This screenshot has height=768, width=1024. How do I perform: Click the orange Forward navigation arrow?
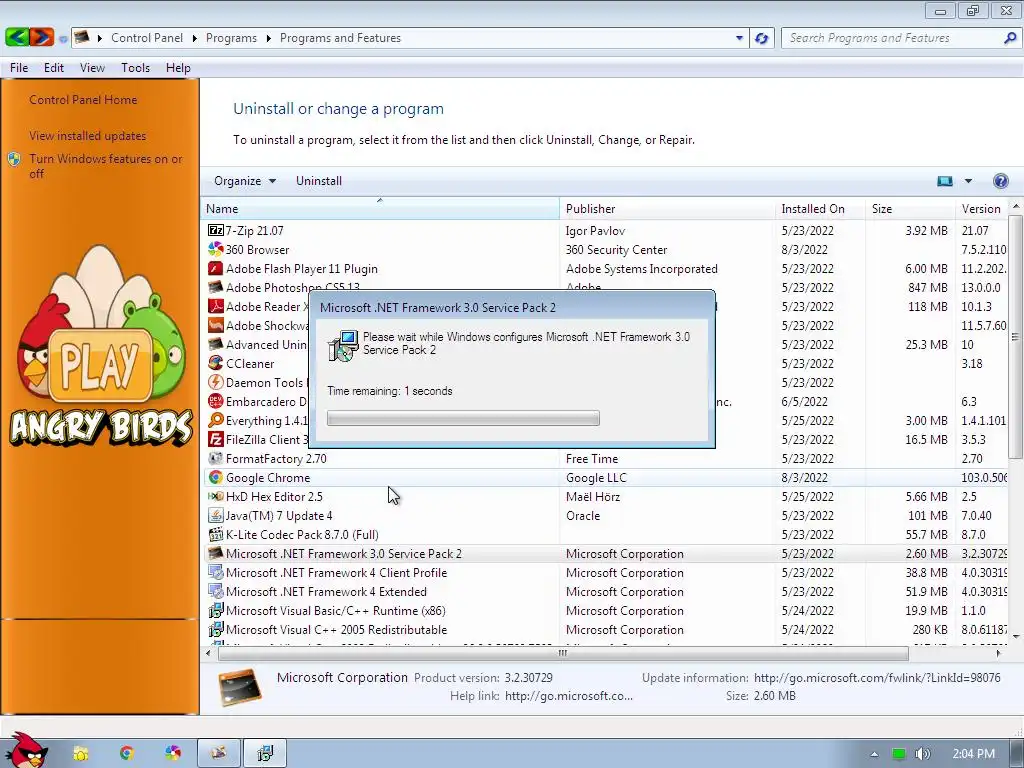tap(42, 37)
